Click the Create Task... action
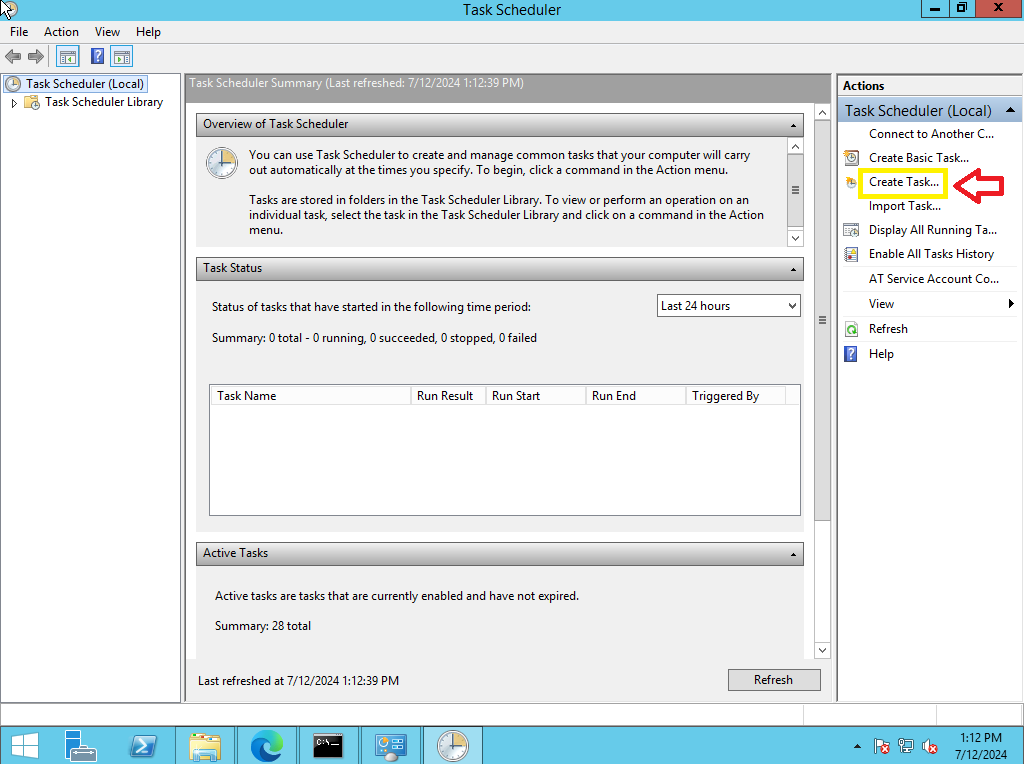 (904, 182)
